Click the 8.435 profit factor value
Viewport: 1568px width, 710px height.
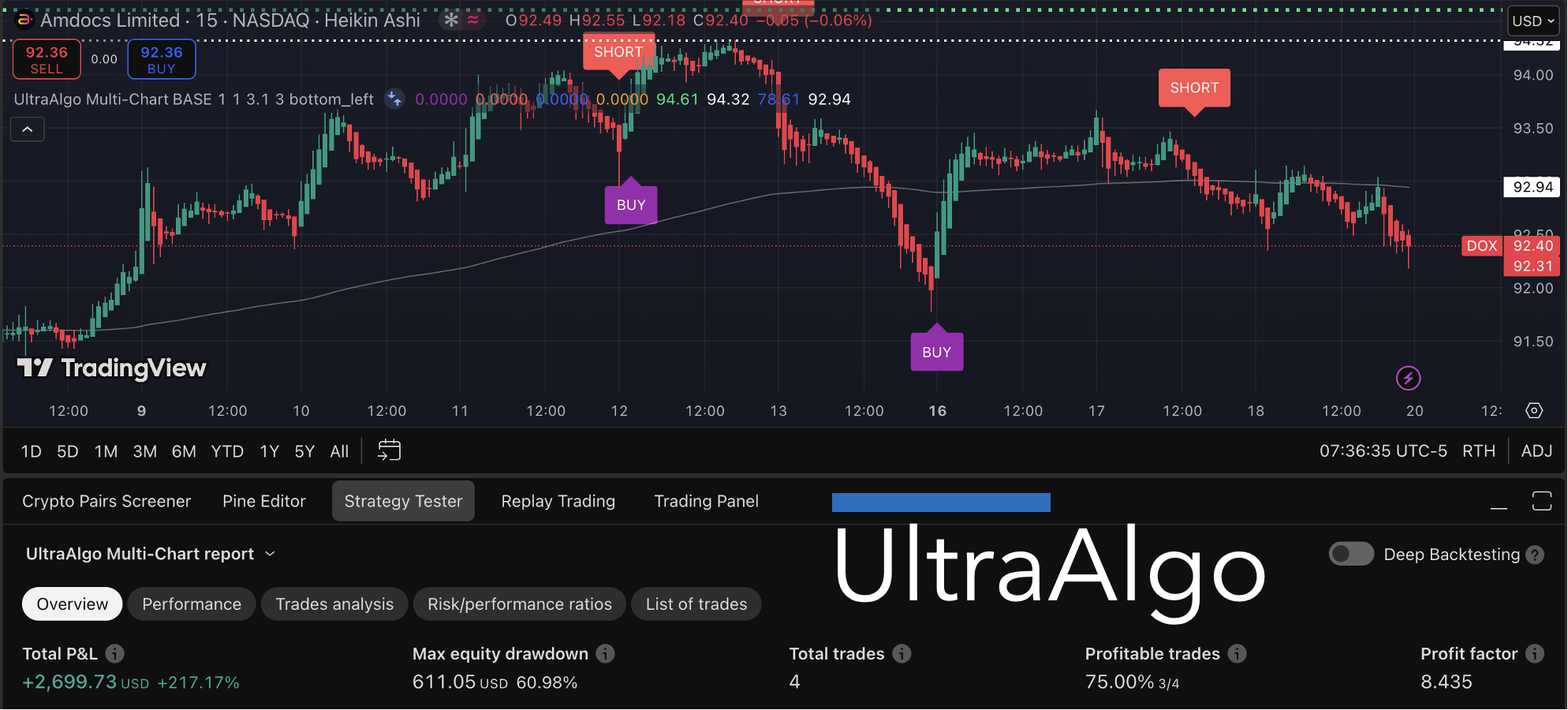point(1447,682)
